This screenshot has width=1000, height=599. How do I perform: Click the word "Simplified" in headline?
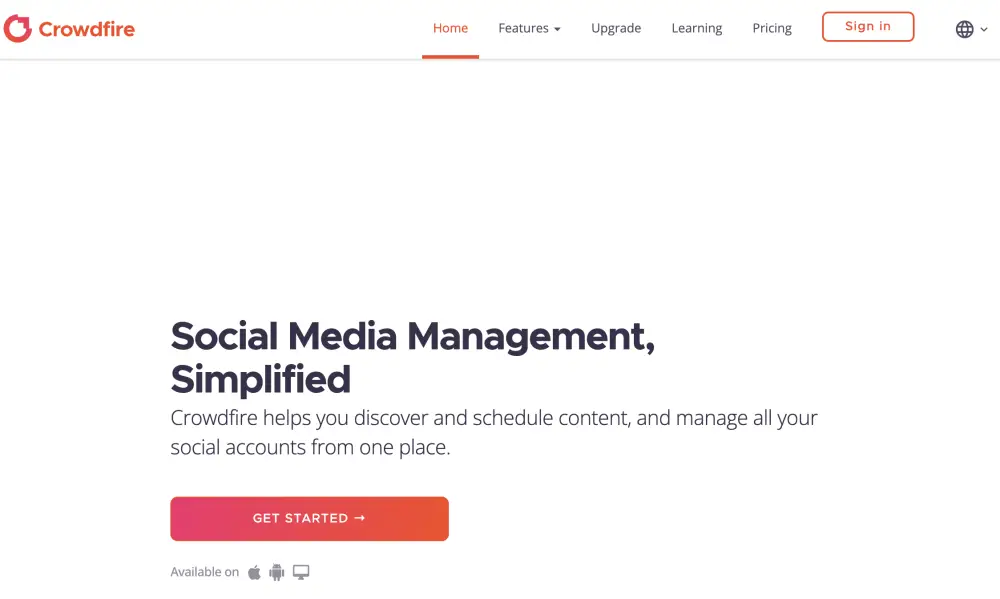(x=261, y=380)
